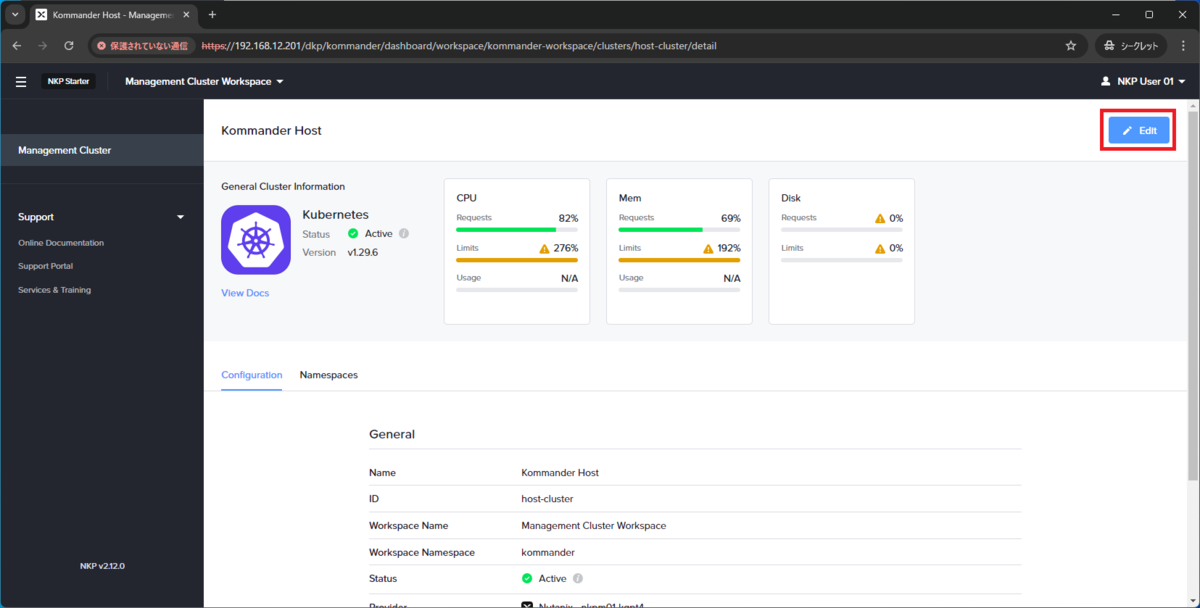Click the Kubernetes logo icon
This screenshot has width=1200, height=608.
256,240
